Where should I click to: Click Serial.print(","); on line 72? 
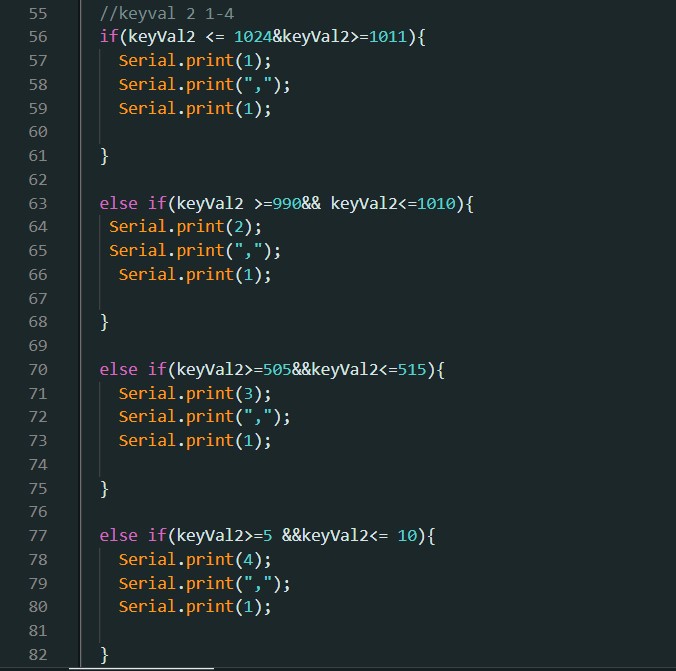click(204, 417)
